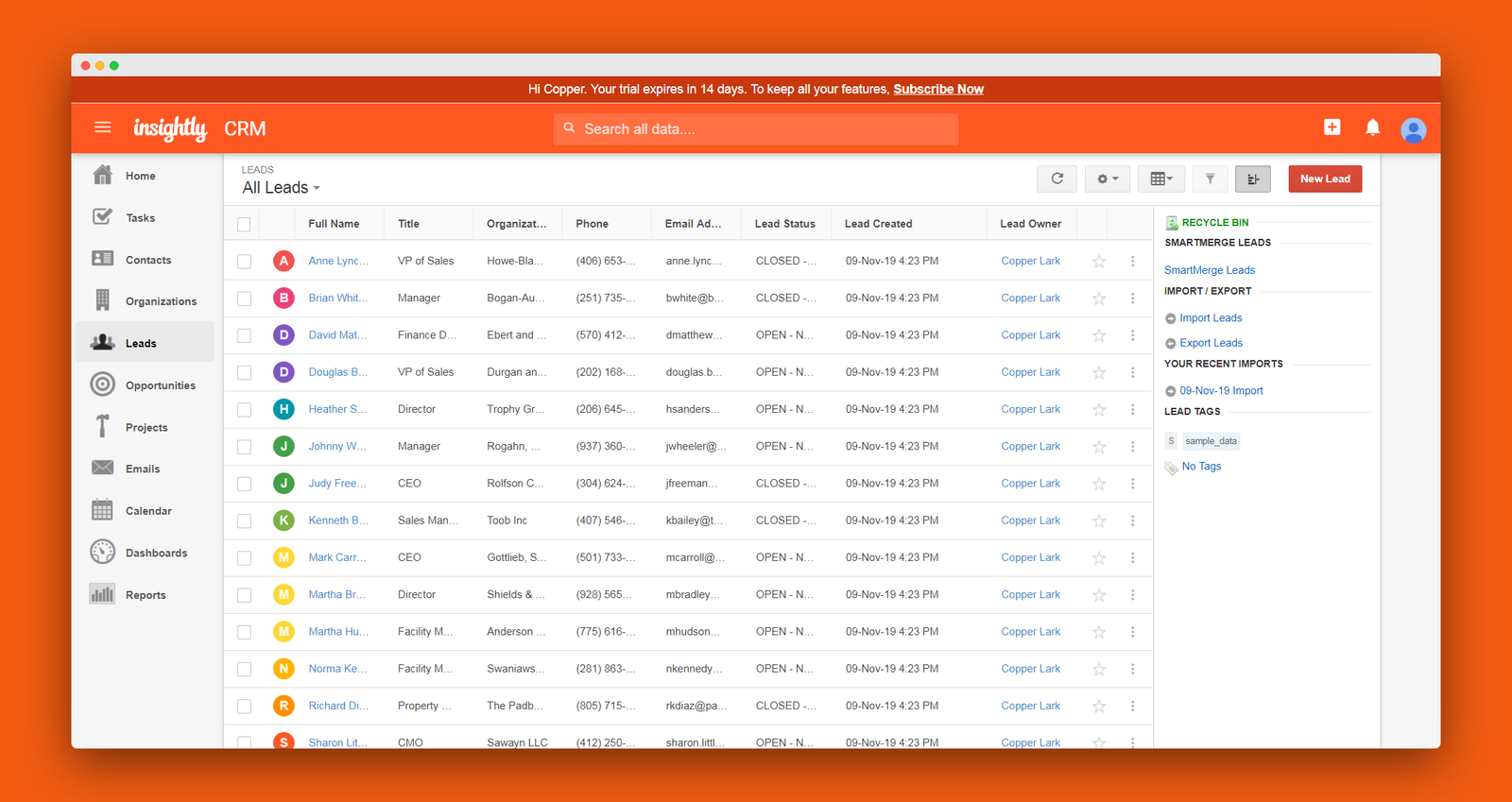
Task: Select the sample_data lead tag
Action: pyautogui.click(x=1211, y=441)
